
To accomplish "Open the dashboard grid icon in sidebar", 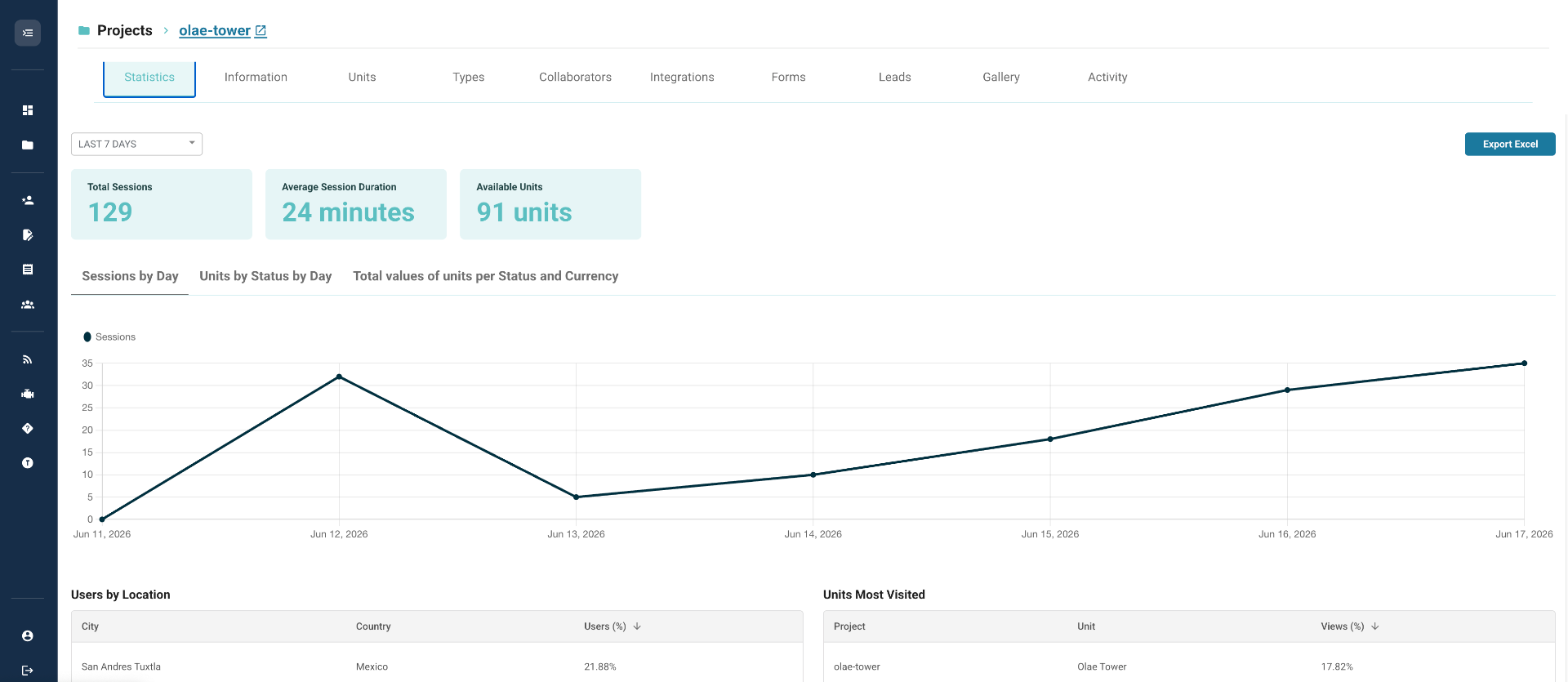I will pos(28,110).
